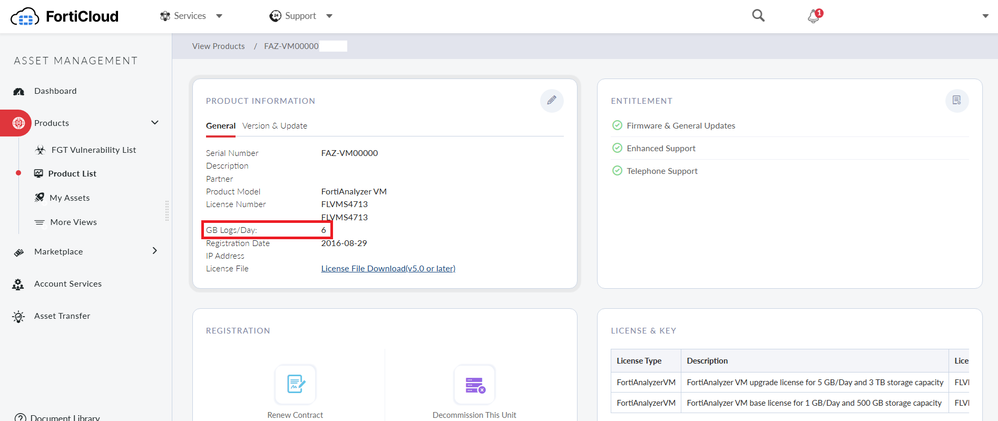Click the edit pencil in Product Information
Image resolution: width=998 pixels, height=421 pixels.
(x=551, y=100)
